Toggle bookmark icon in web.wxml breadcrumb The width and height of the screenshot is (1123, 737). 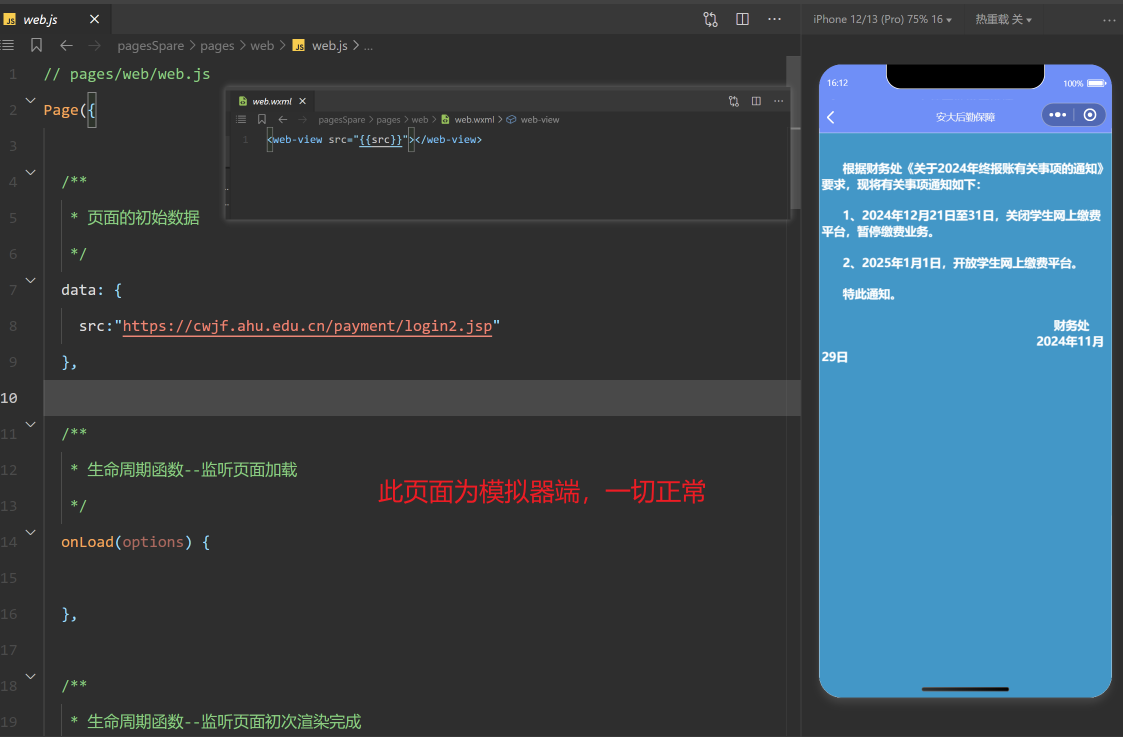click(262, 120)
